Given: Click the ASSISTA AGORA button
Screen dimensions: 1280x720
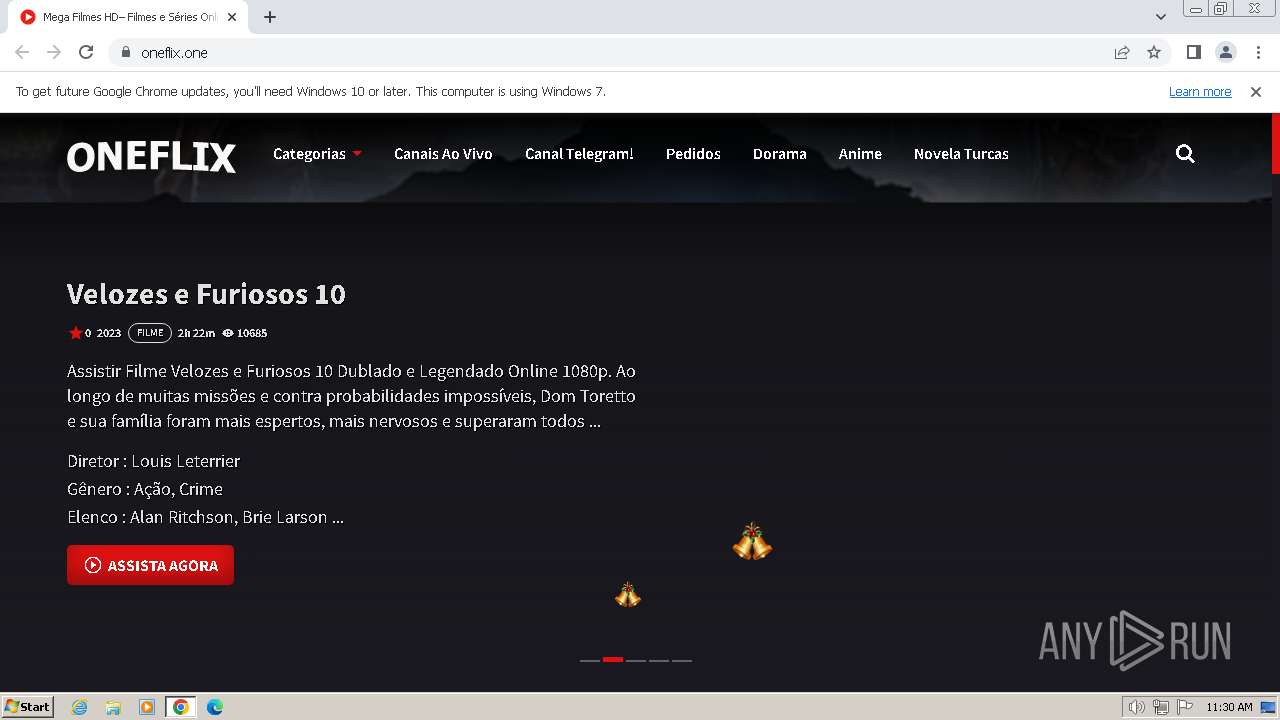Looking at the screenshot, I should (150, 565).
